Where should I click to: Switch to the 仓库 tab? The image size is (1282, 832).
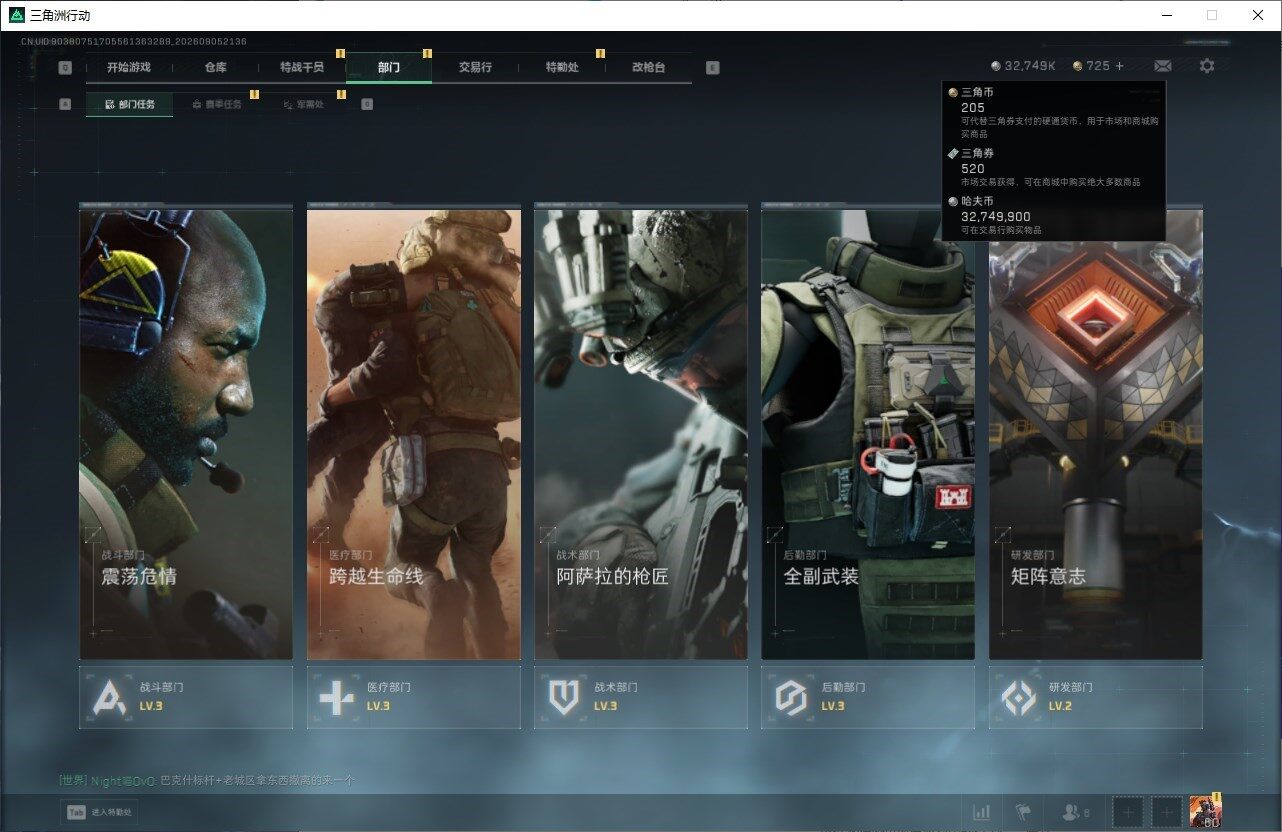(215, 67)
